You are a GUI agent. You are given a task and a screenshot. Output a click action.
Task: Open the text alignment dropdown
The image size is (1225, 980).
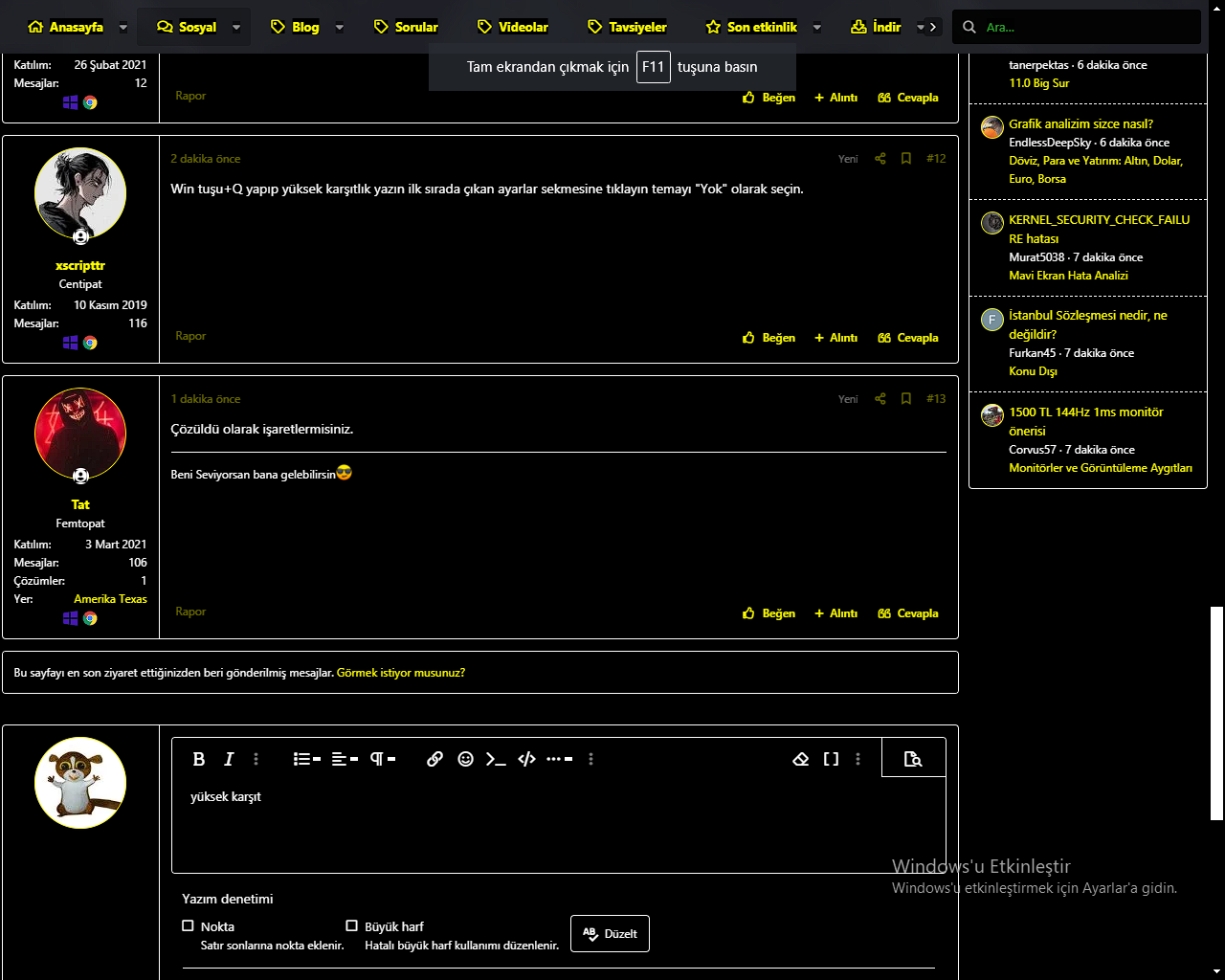point(345,759)
